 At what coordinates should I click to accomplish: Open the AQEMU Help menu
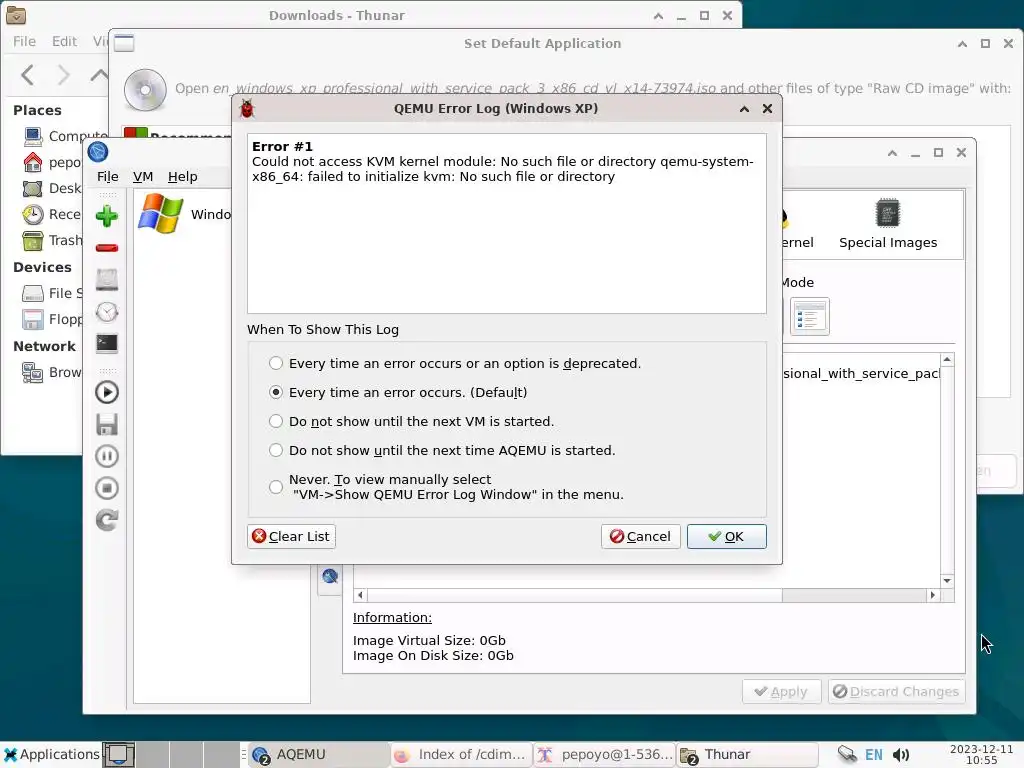(182, 176)
